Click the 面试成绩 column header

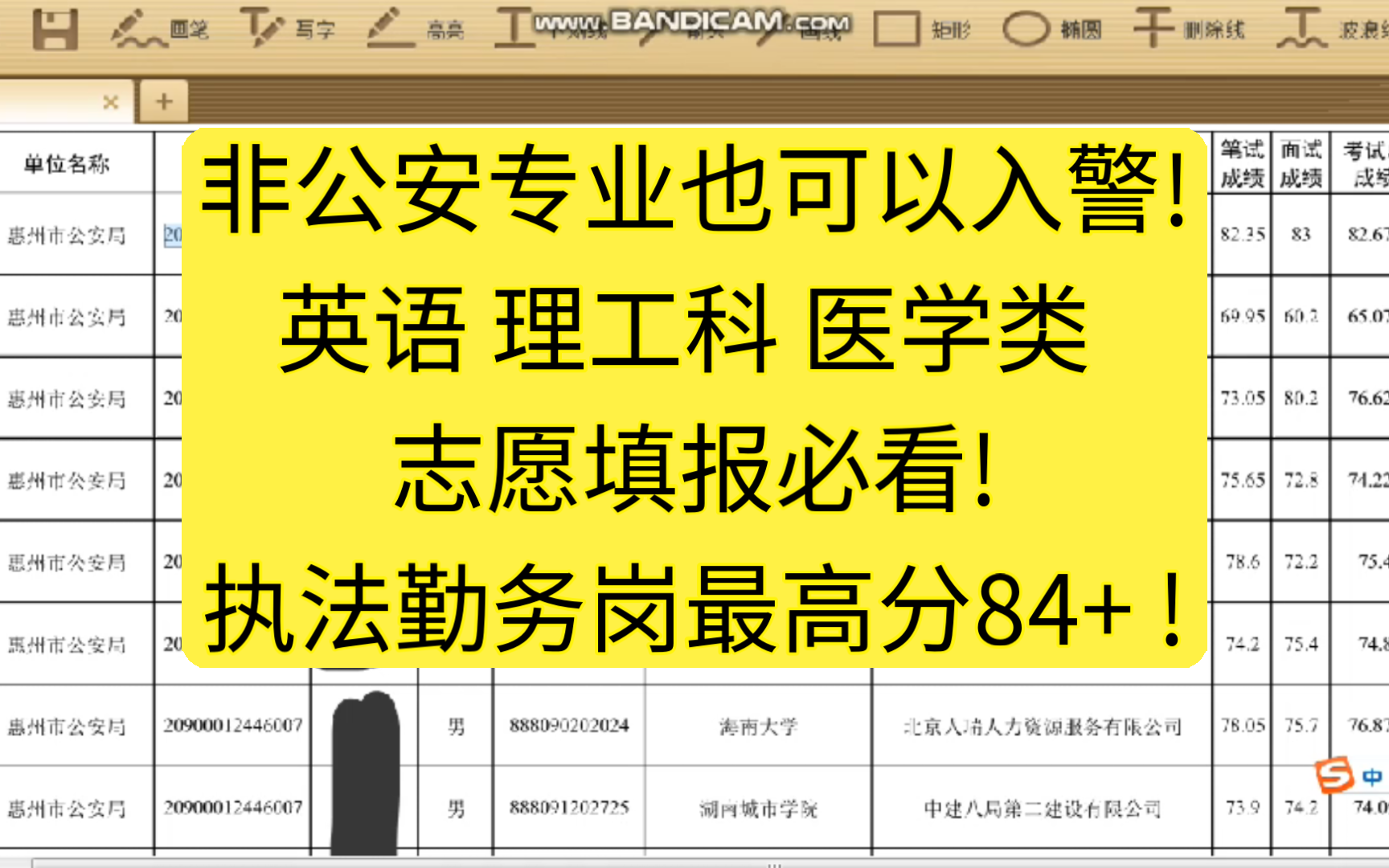(x=1301, y=163)
